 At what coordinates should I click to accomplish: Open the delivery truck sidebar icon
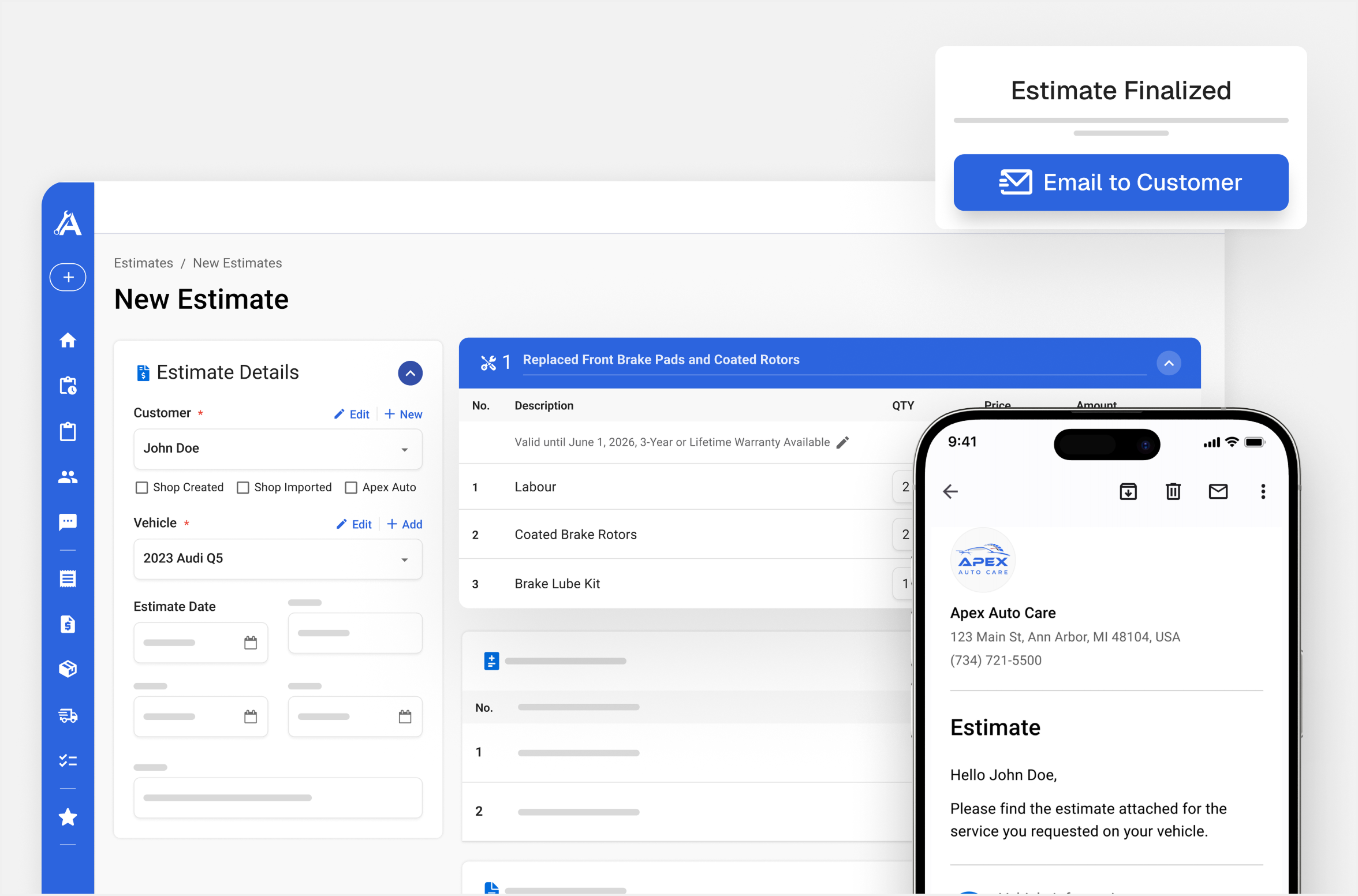click(x=68, y=715)
